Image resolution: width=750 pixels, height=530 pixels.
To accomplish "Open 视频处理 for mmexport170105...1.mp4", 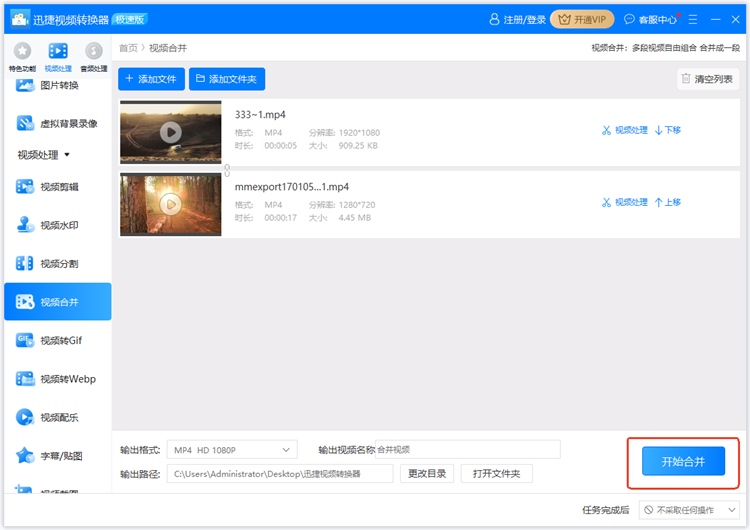I will tap(625, 202).
